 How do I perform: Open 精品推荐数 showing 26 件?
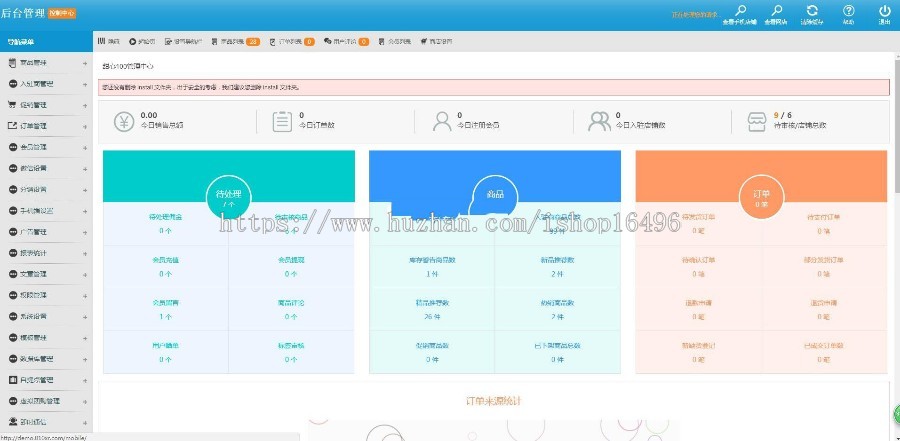(x=432, y=310)
